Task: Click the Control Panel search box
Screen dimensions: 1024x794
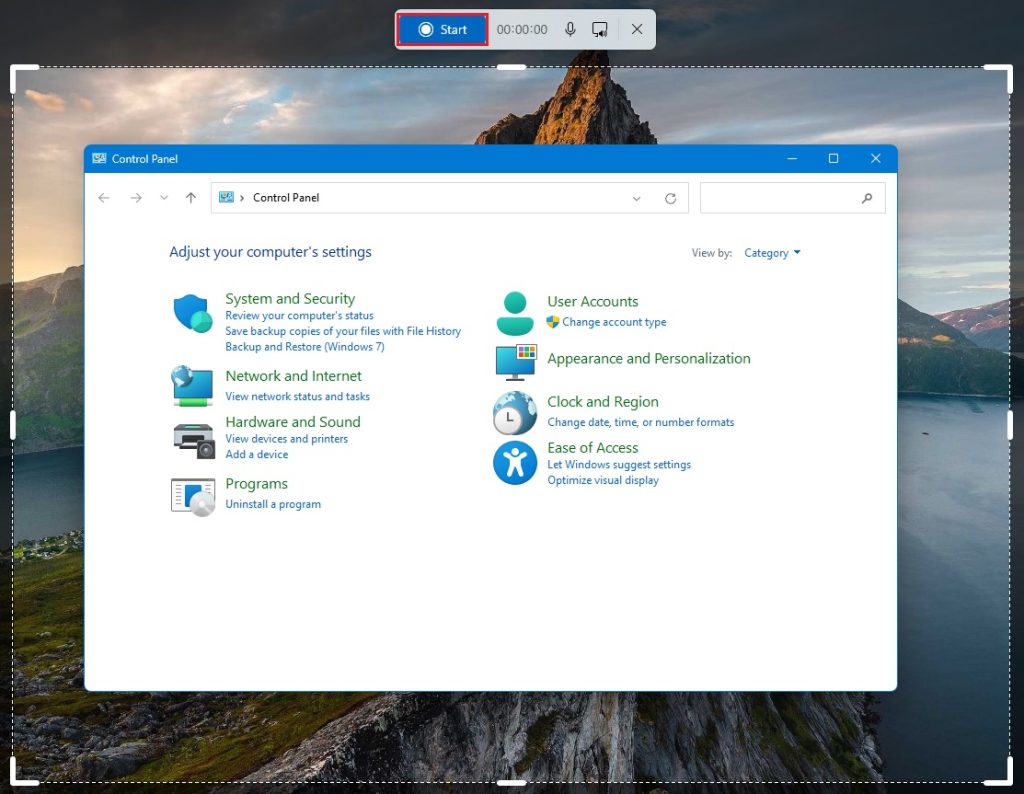Action: point(780,198)
